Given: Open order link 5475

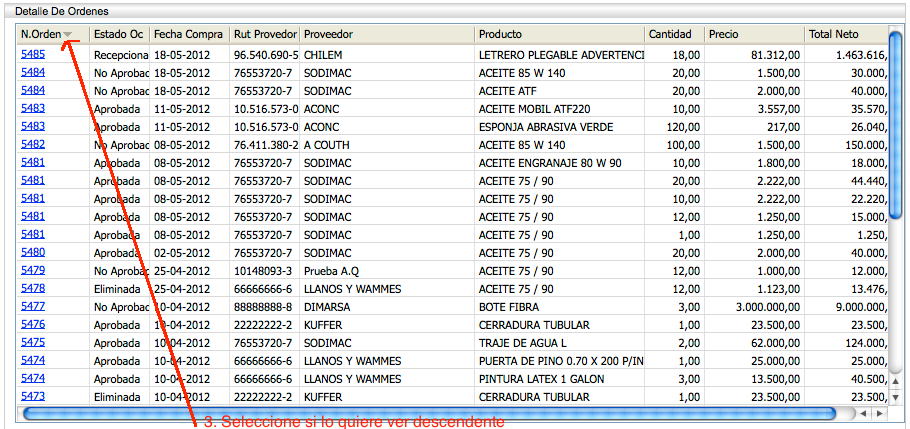Looking at the screenshot, I should point(33,342).
